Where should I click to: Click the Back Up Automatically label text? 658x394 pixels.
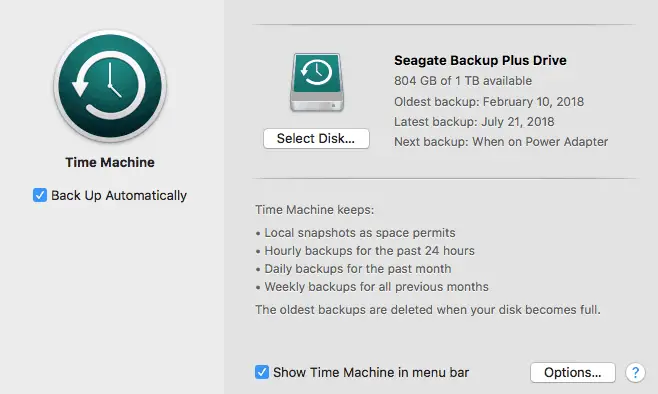pos(119,196)
